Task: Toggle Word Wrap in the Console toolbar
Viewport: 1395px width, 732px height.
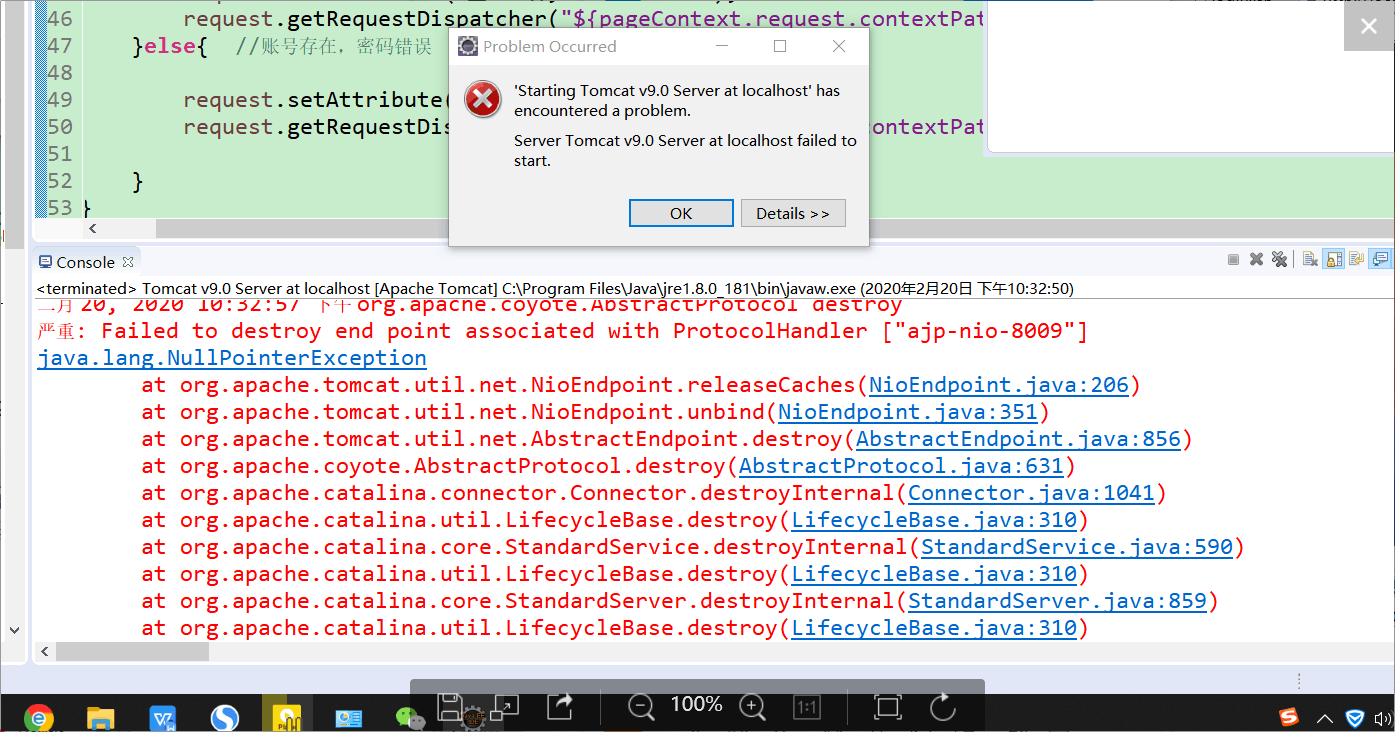Action: (1357, 260)
